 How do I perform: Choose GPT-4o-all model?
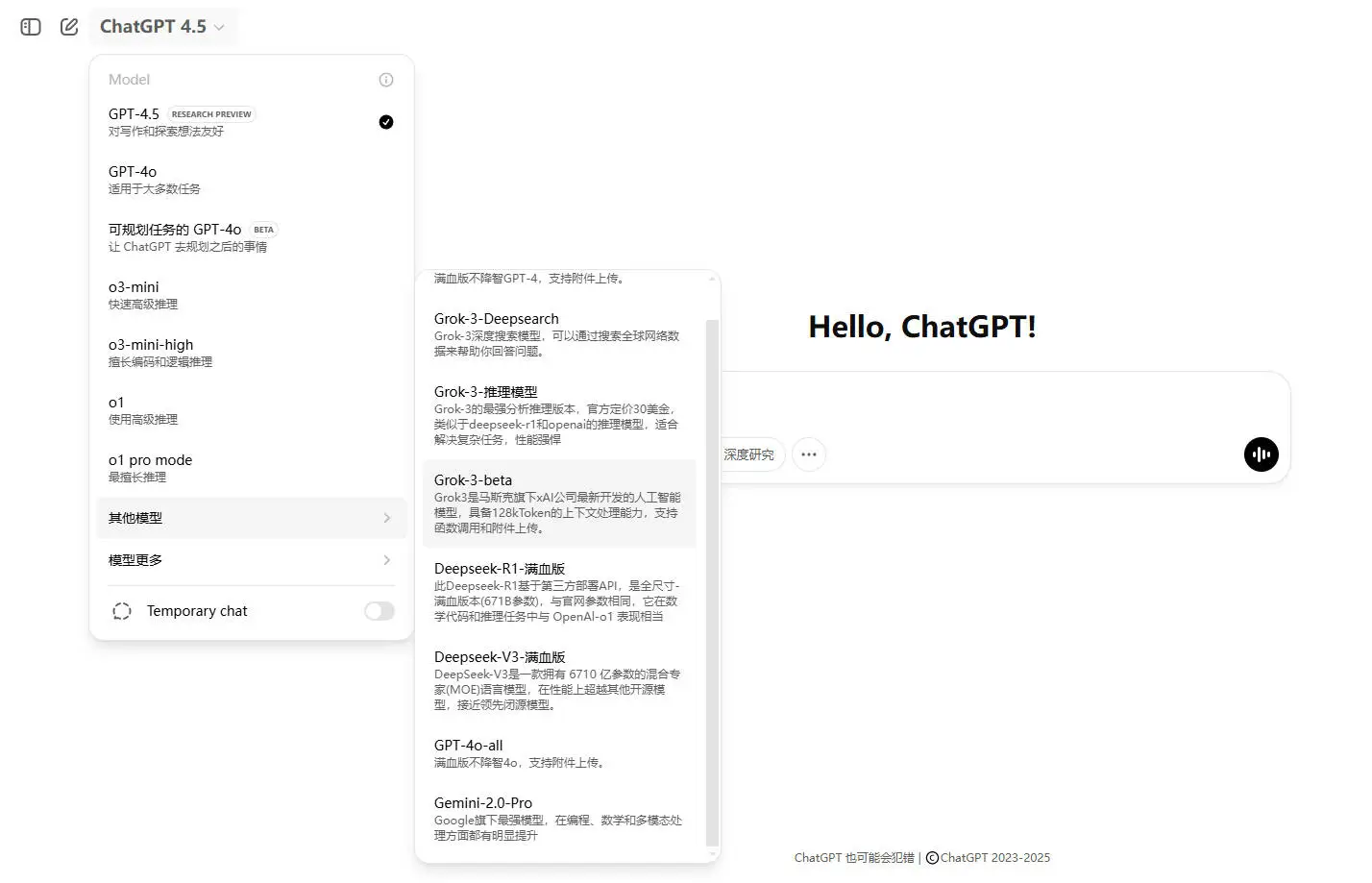pos(559,753)
